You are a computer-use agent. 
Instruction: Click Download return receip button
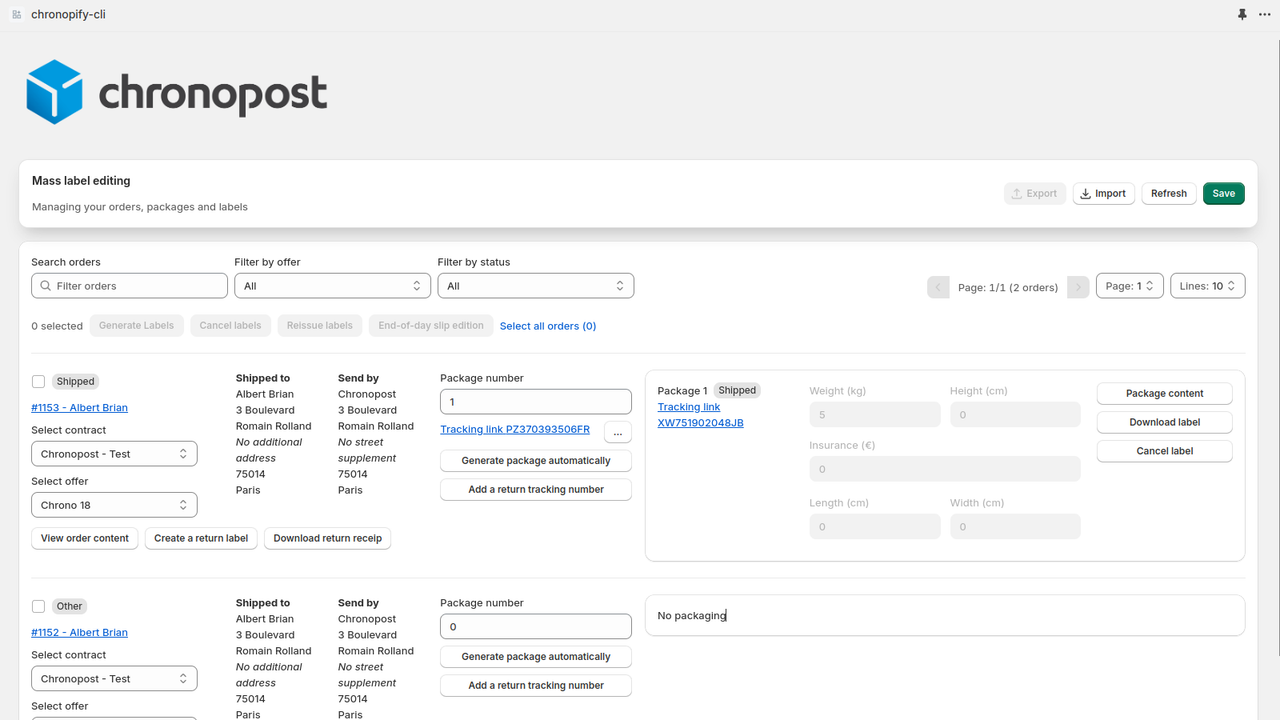tap(328, 538)
